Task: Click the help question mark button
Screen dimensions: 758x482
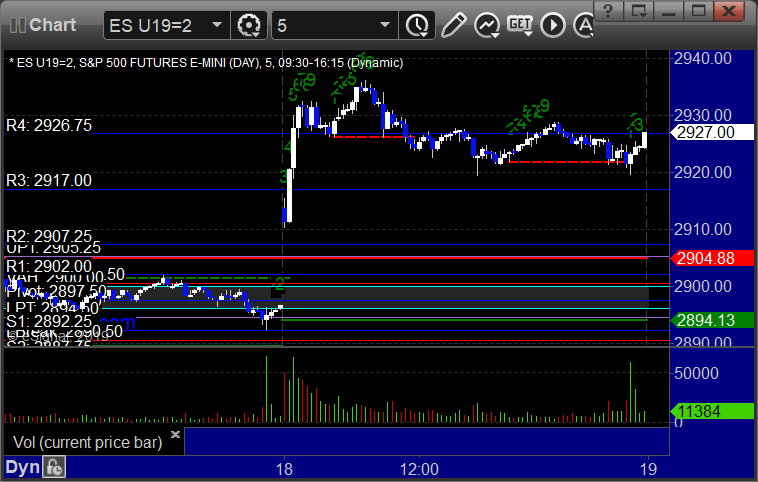Action: 608,10
